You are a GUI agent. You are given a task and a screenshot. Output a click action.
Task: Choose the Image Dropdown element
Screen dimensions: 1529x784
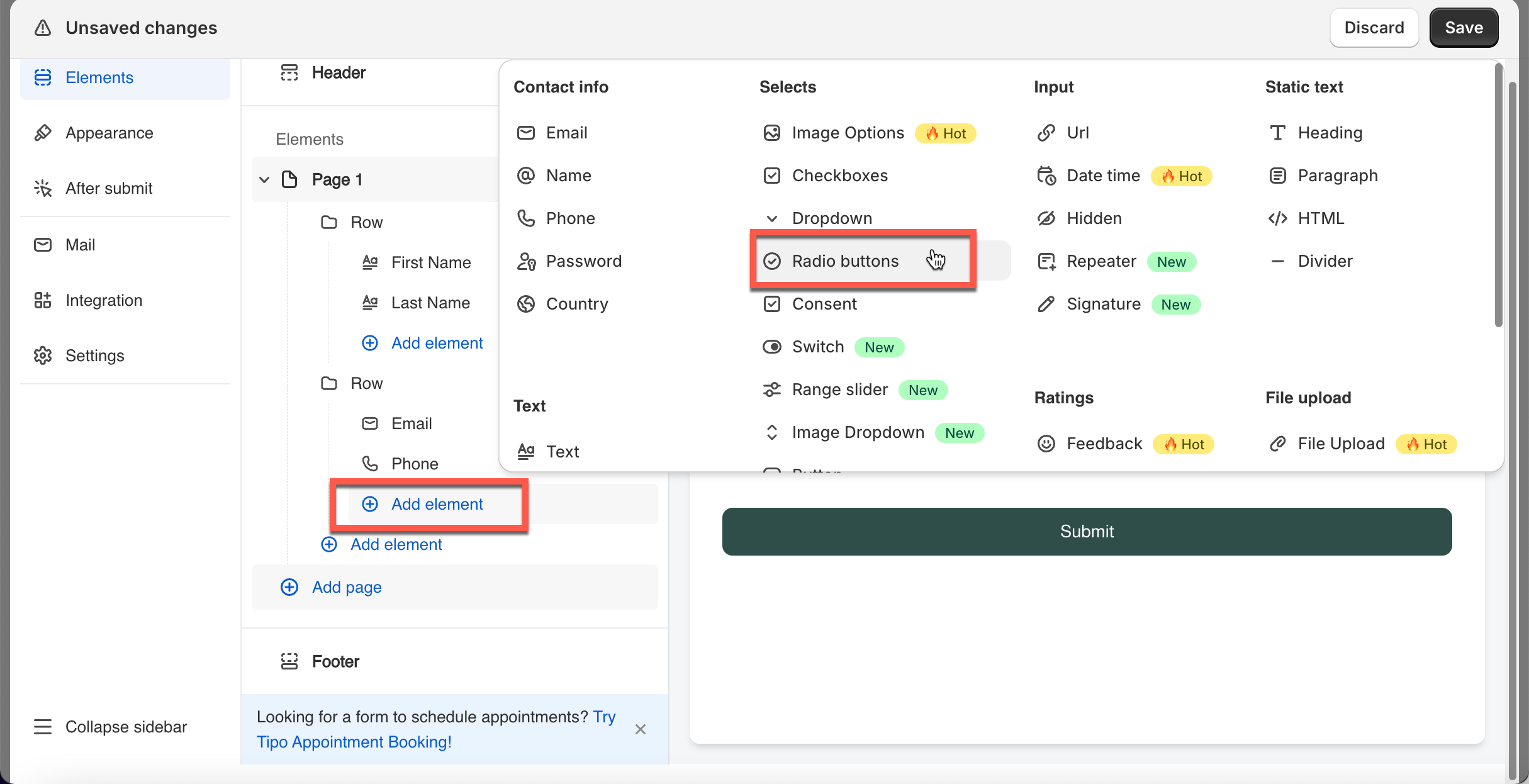pyautogui.click(x=857, y=432)
